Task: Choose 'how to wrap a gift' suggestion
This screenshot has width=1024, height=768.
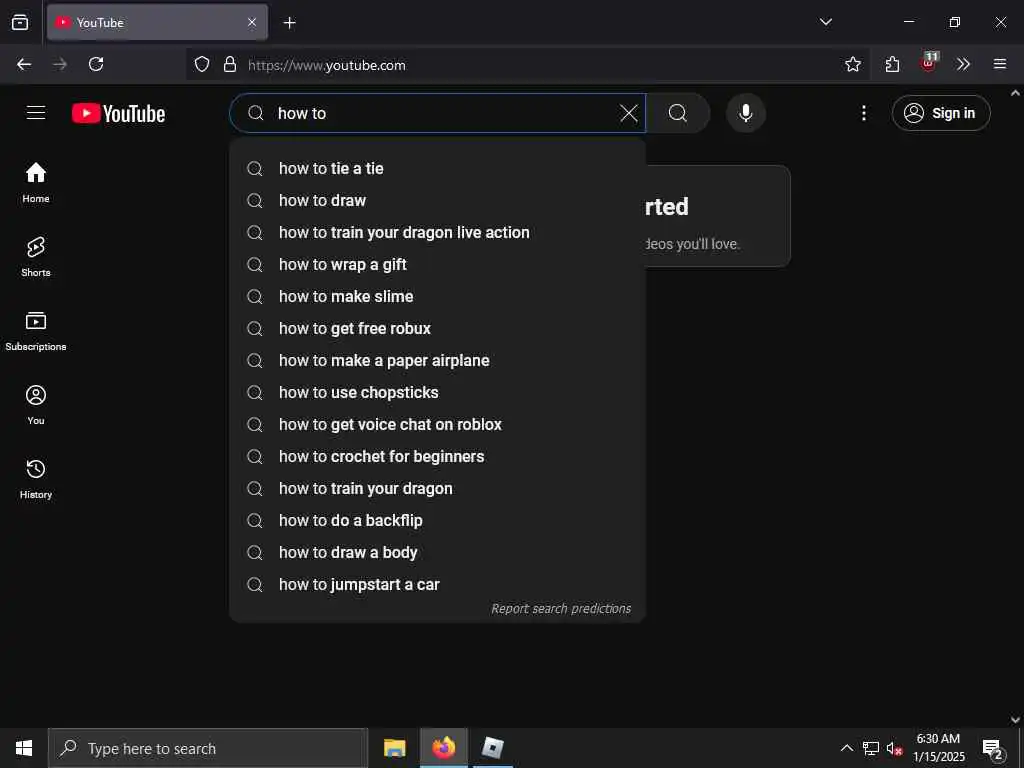Action: click(x=438, y=264)
